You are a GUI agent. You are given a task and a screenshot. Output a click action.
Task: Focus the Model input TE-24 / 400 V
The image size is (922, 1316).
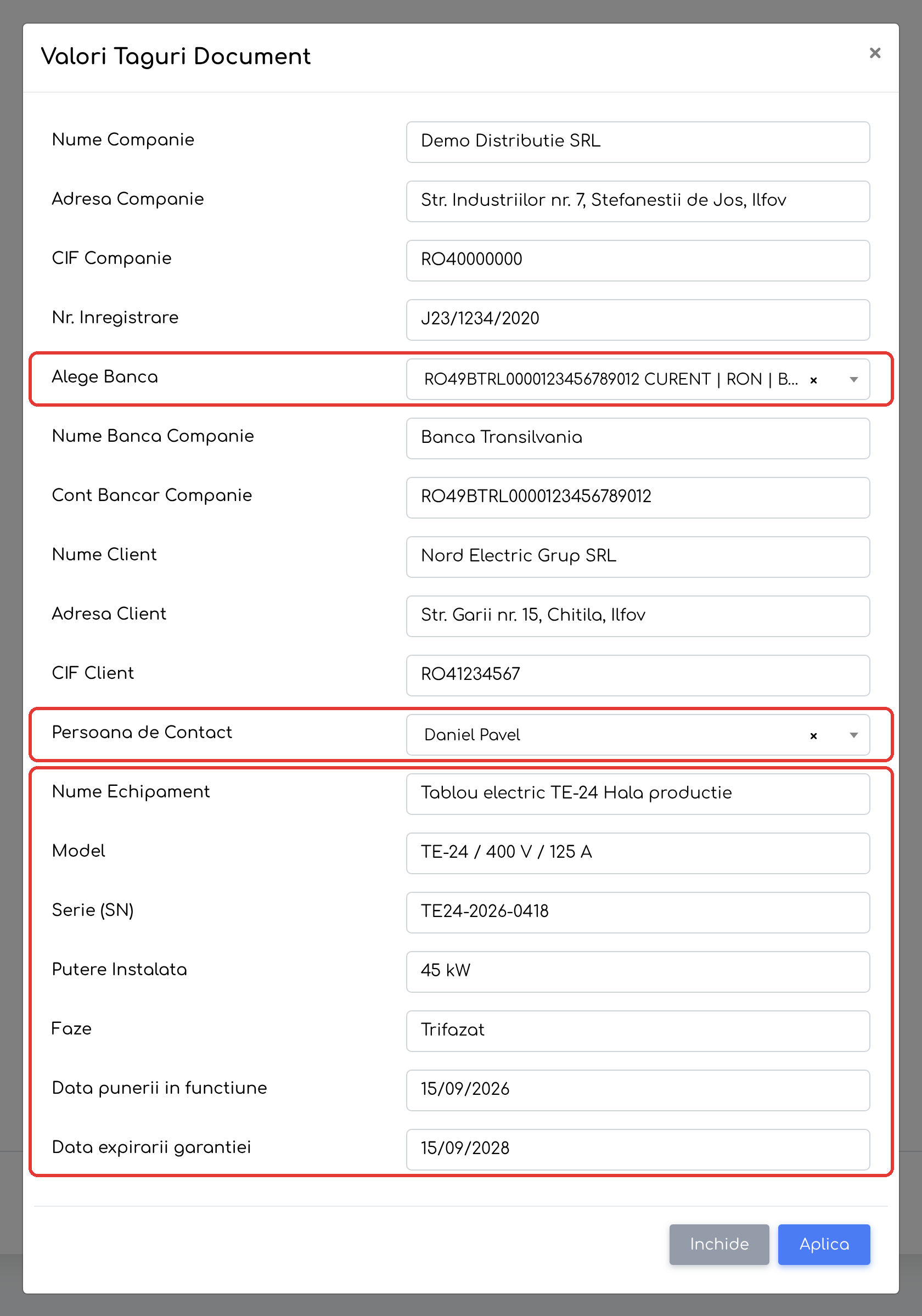[x=638, y=853]
